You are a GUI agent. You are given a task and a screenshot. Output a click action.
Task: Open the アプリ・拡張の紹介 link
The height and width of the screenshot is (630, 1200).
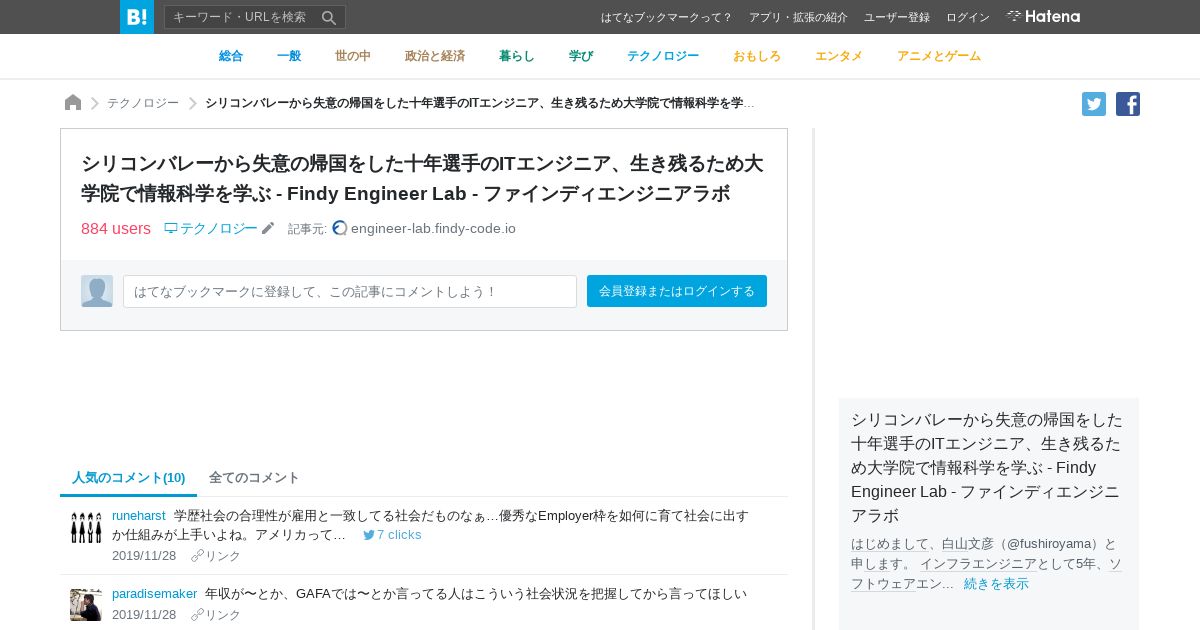pos(798,17)
